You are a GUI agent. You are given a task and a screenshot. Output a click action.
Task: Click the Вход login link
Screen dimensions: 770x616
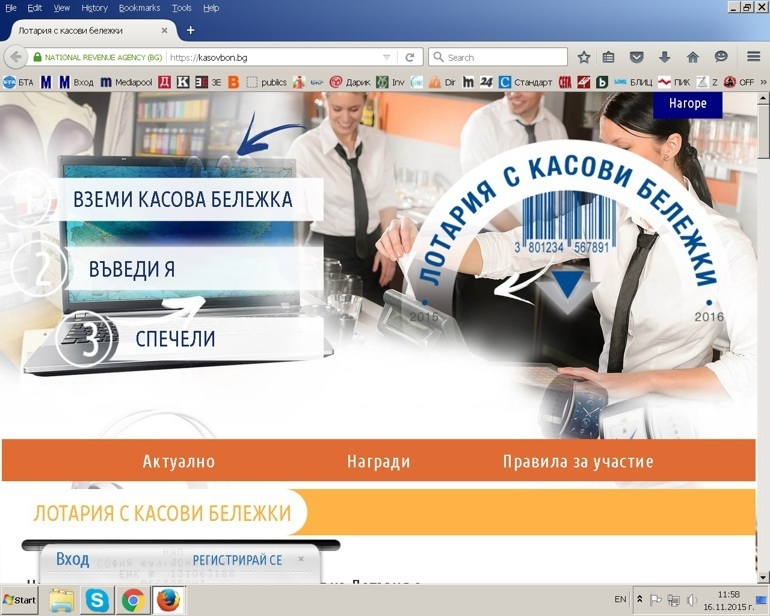[x=72, y=560]
